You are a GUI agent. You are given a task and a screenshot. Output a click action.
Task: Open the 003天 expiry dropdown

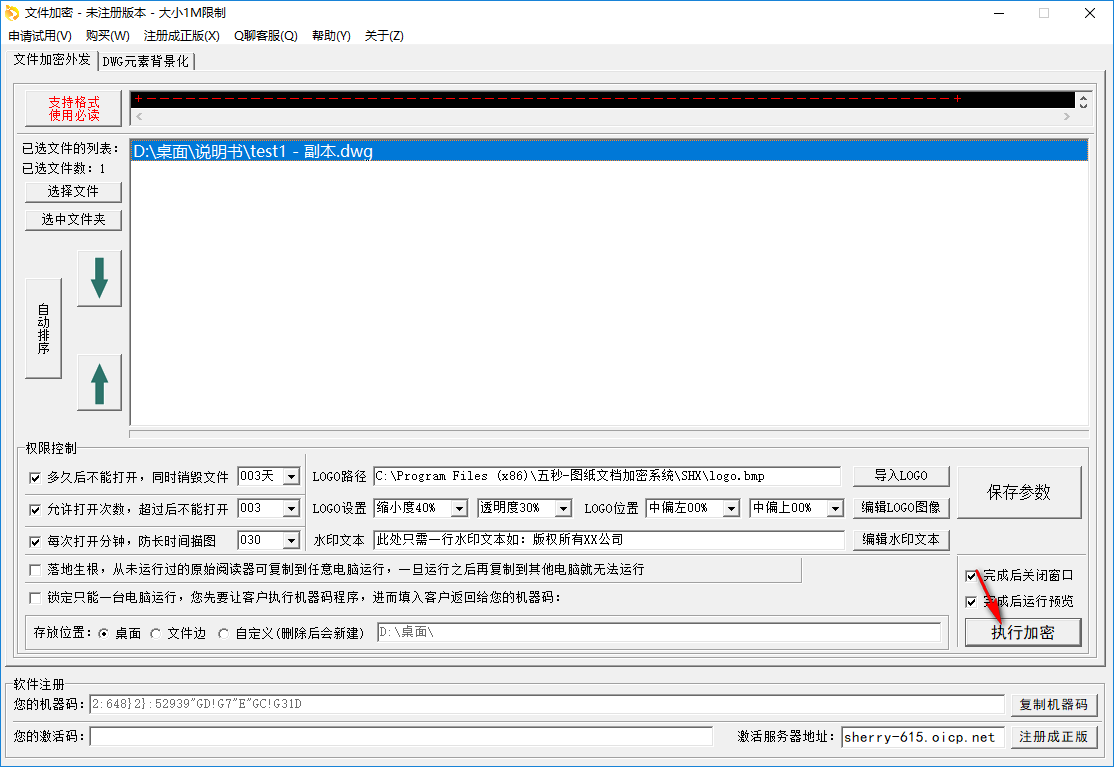tap(291, 477)
